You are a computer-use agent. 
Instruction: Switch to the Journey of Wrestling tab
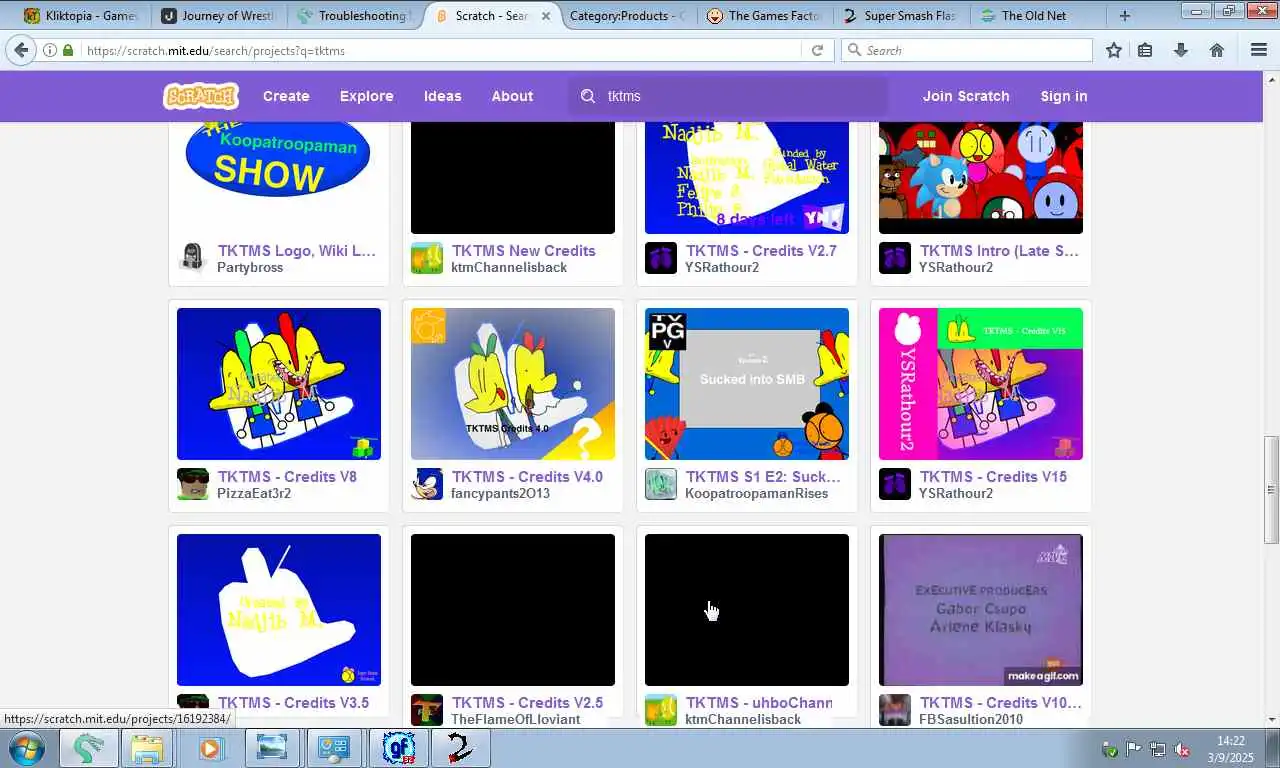tap(219, 15)
